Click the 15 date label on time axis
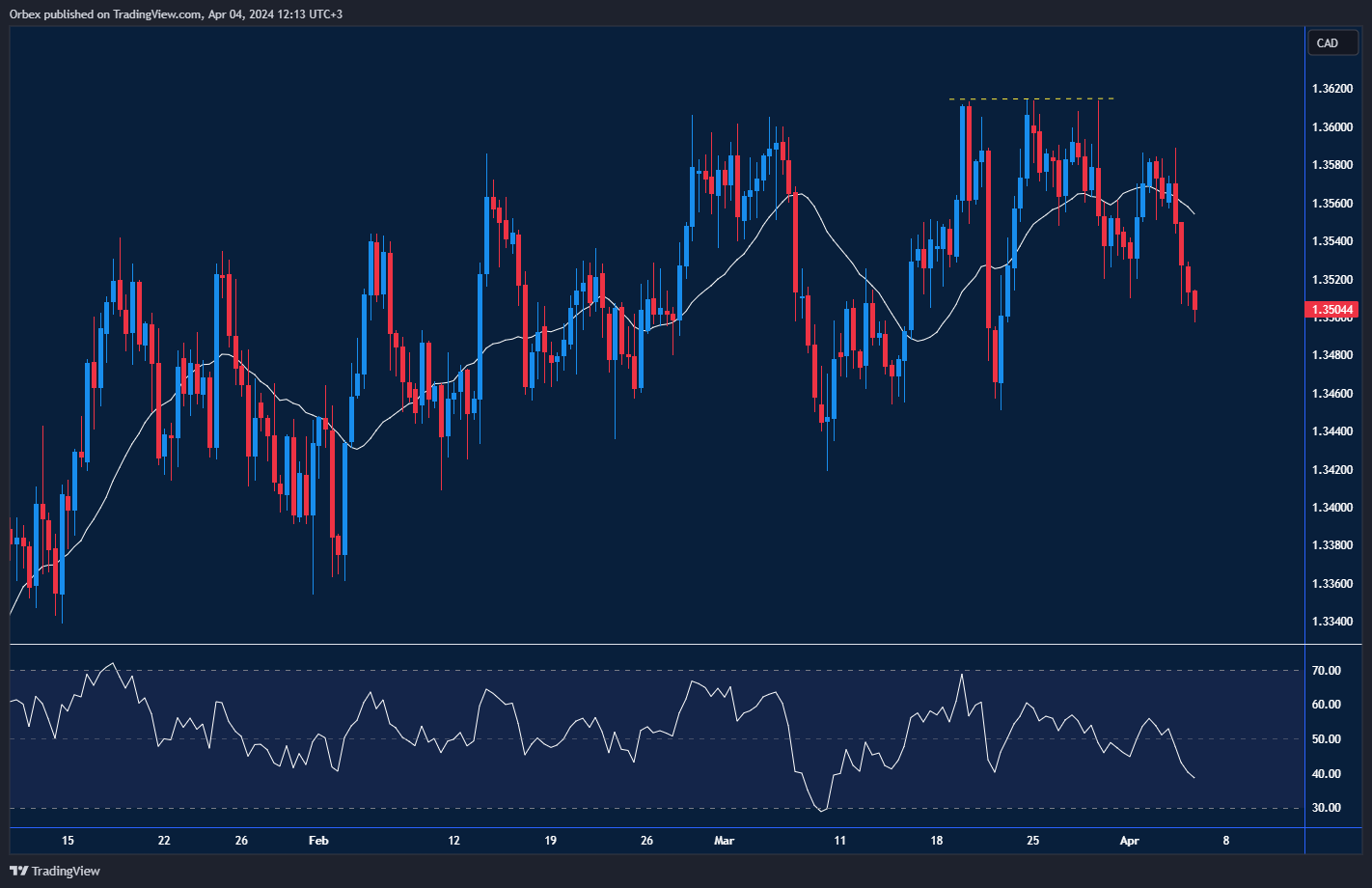Image resolution: width=1372 pixels, height=888 pixels. (68, 841)
